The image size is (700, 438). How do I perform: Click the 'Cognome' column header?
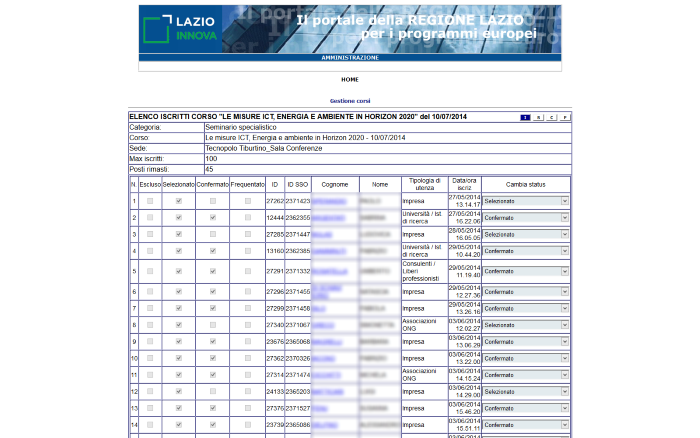tap(335, 184)
